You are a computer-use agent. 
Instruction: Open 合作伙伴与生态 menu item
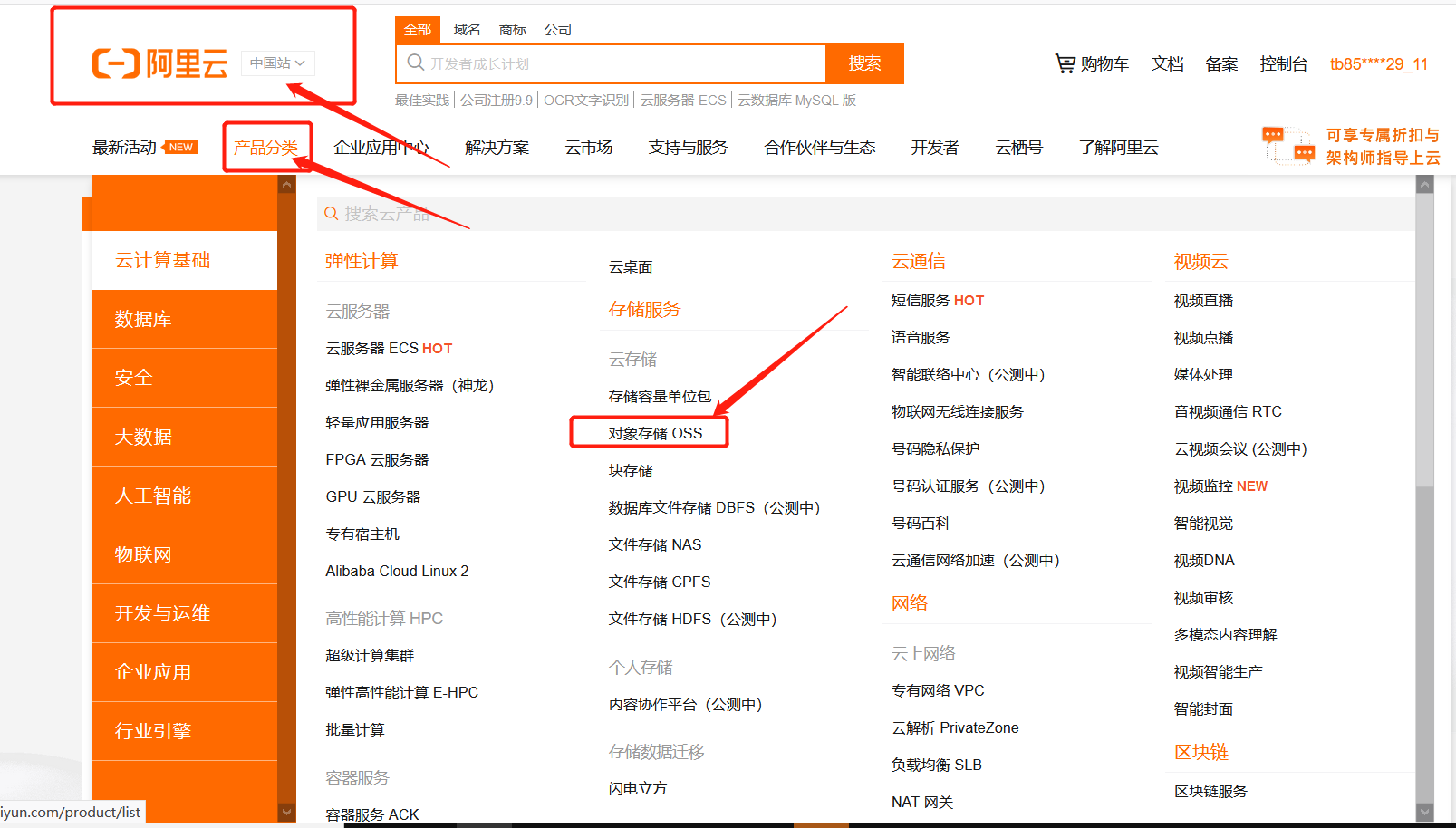820,148
